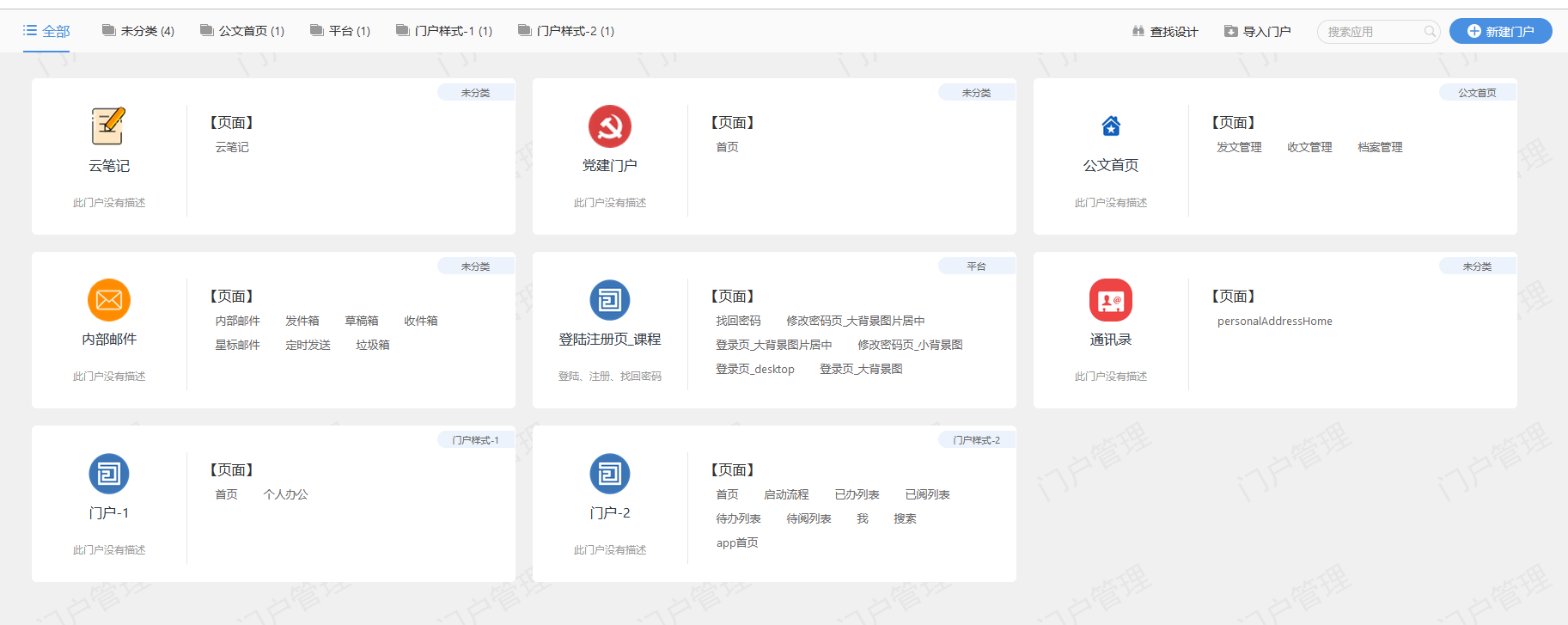
Task: Click the 门户-2 portal icon
Action: pyautogui.click(x=609, y=474)
